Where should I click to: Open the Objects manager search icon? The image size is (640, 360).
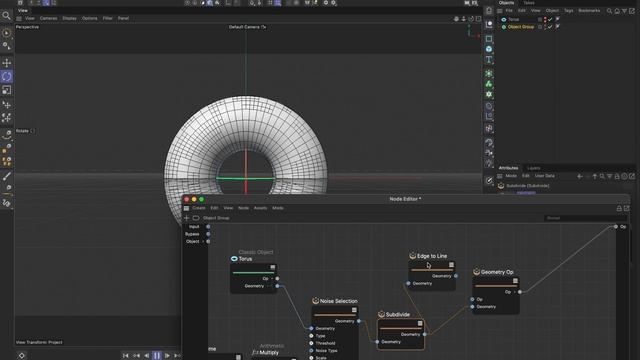[609, 11]
